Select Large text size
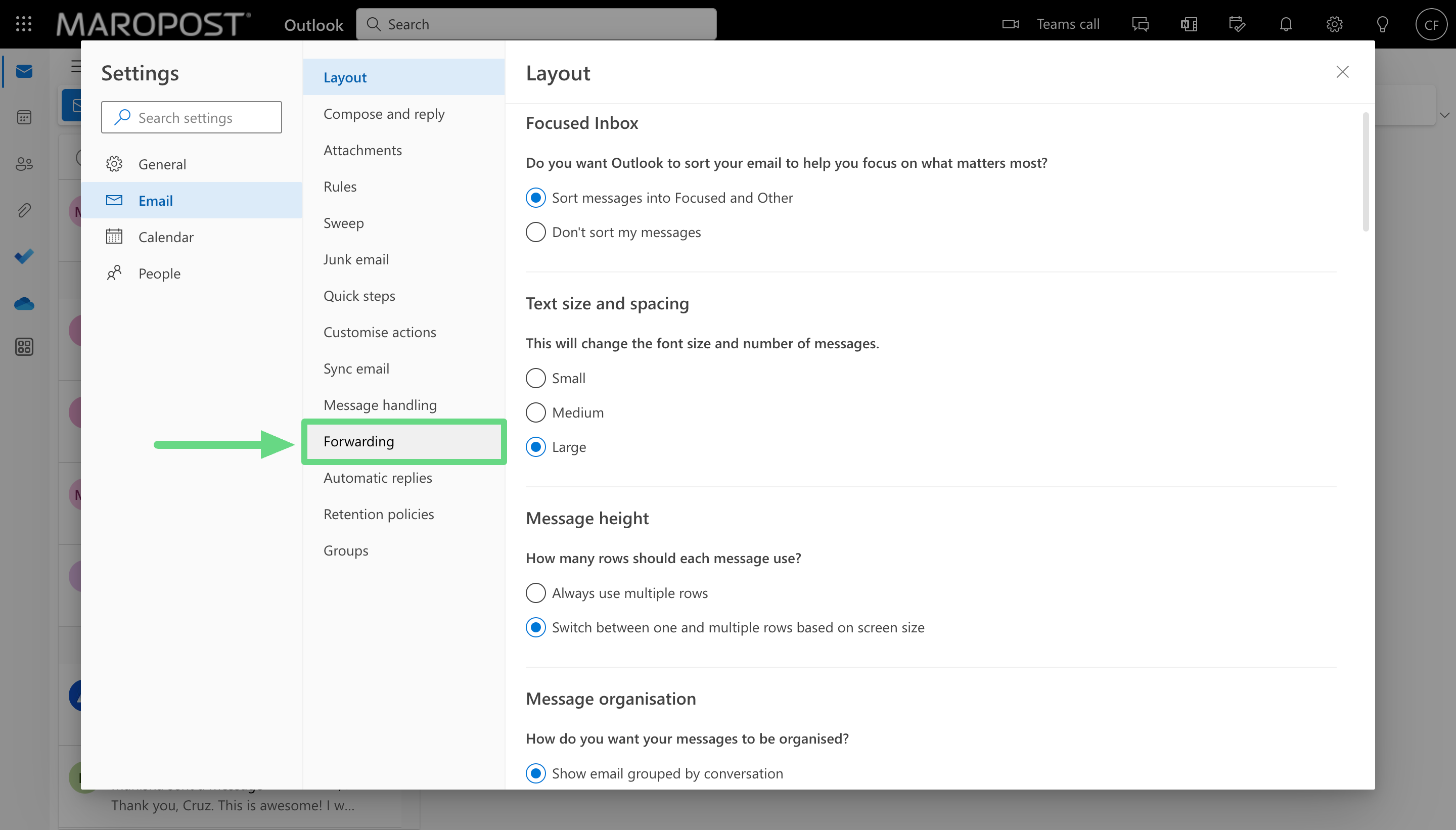Image resolution: width=1456 pixels, height=830 pixels. [x=536, y=447]
